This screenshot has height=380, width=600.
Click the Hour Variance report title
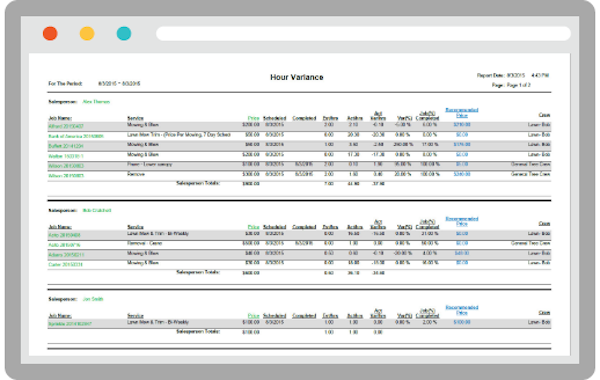pos(297,77)
